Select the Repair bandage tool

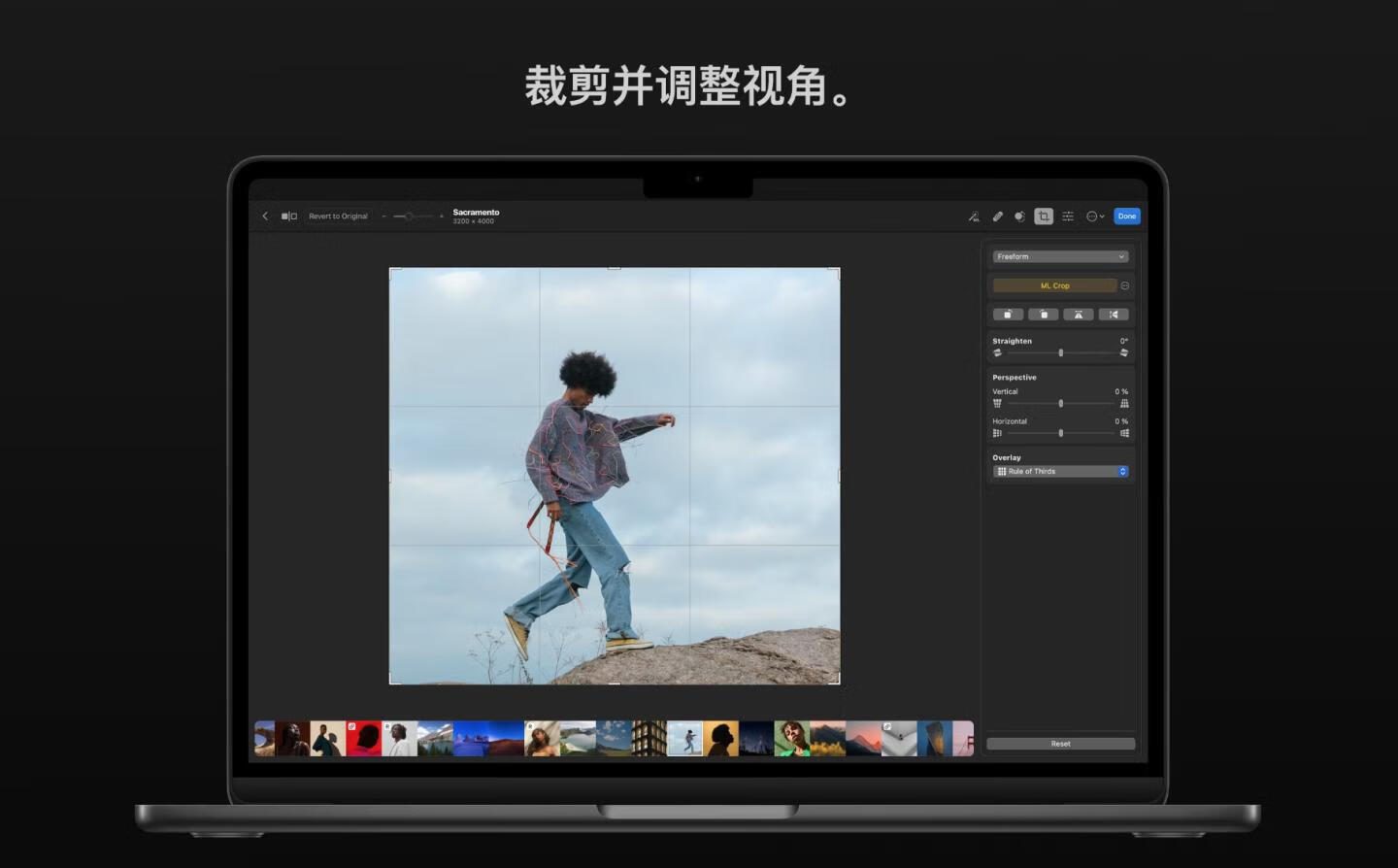pos(997,217)
